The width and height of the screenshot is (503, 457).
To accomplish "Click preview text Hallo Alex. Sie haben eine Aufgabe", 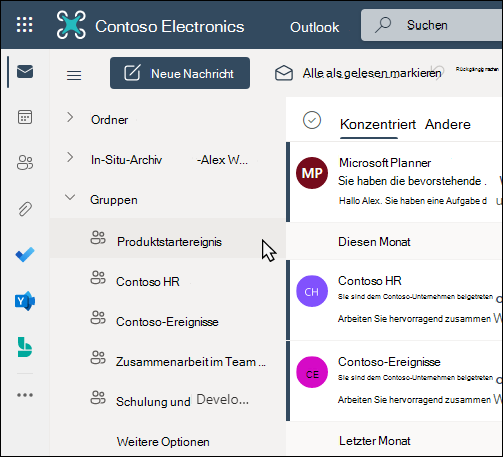I will coord(413,201).
